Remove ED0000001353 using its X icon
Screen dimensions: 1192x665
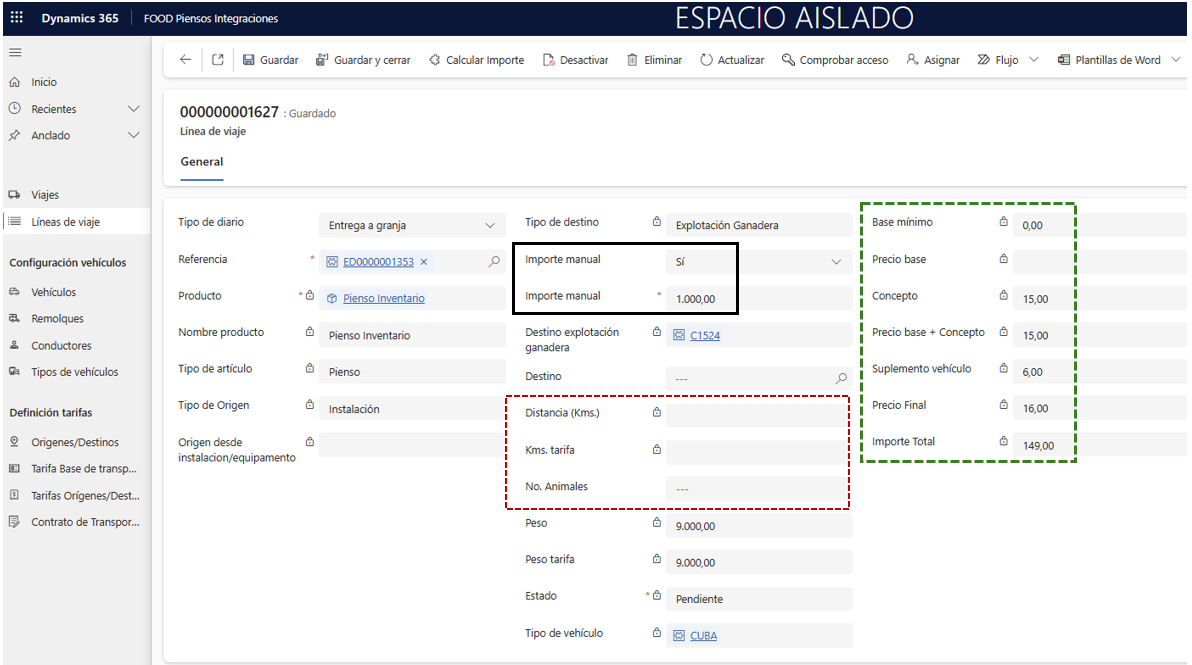[x=424, y=262]
